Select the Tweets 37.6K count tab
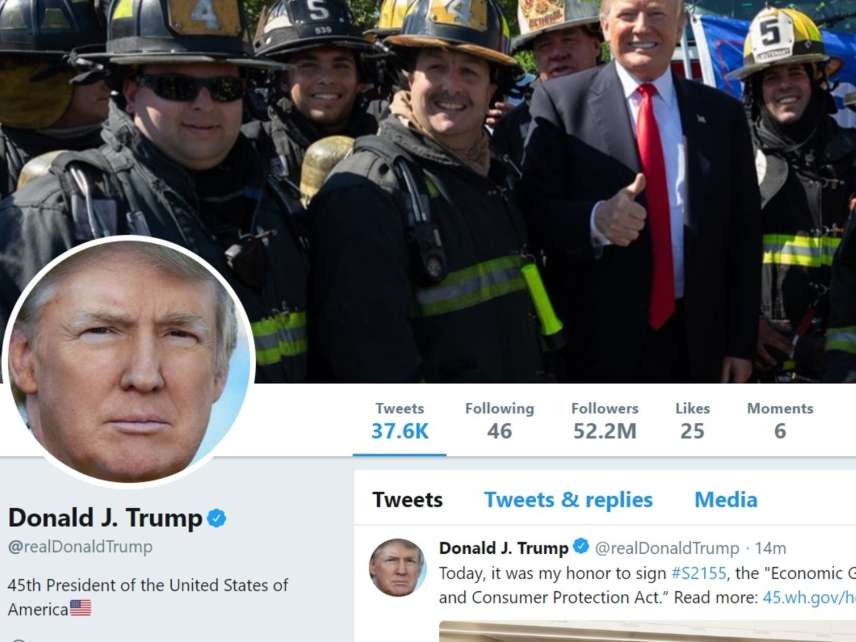 click(400, 421)
